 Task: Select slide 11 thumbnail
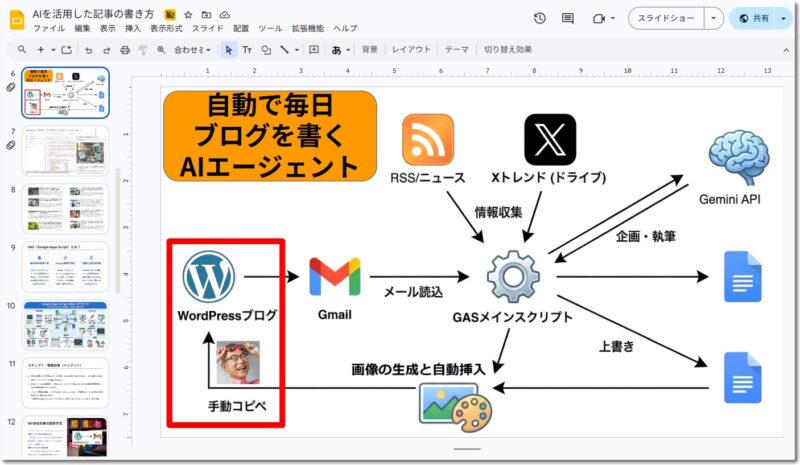coord(65,383)
